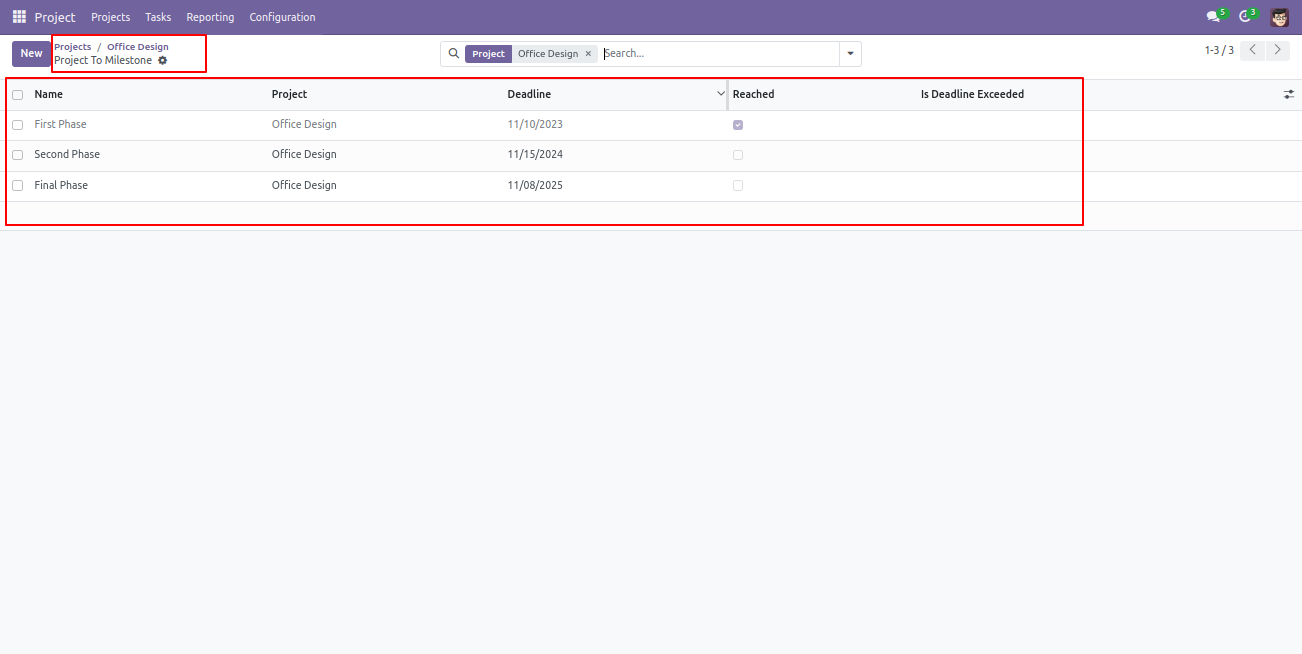The width and height of the screenshot is (1302, 654).
Task: Click the 1-3 / 3 pager counter
Action: click(x=1219, y=50)
